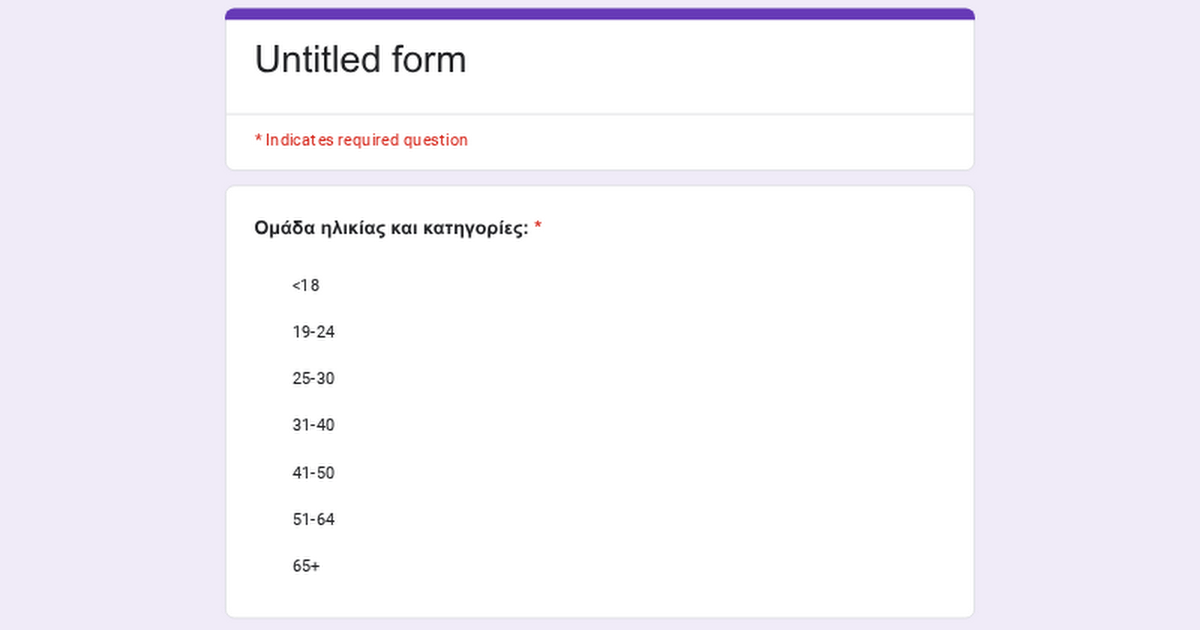The image size is (1200, 630).
Task: Choose the 19-24 age group
Action: click(313, 332)
